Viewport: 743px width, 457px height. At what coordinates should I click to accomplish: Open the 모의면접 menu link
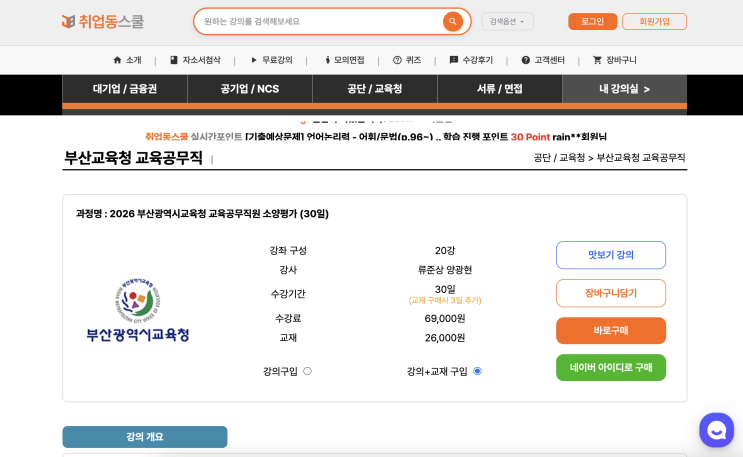[349, 60]
